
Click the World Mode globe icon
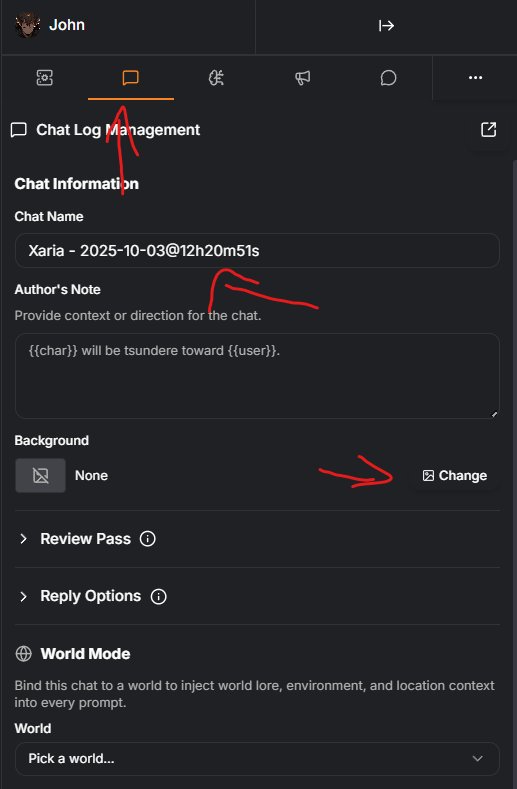[x=24, y=654]
